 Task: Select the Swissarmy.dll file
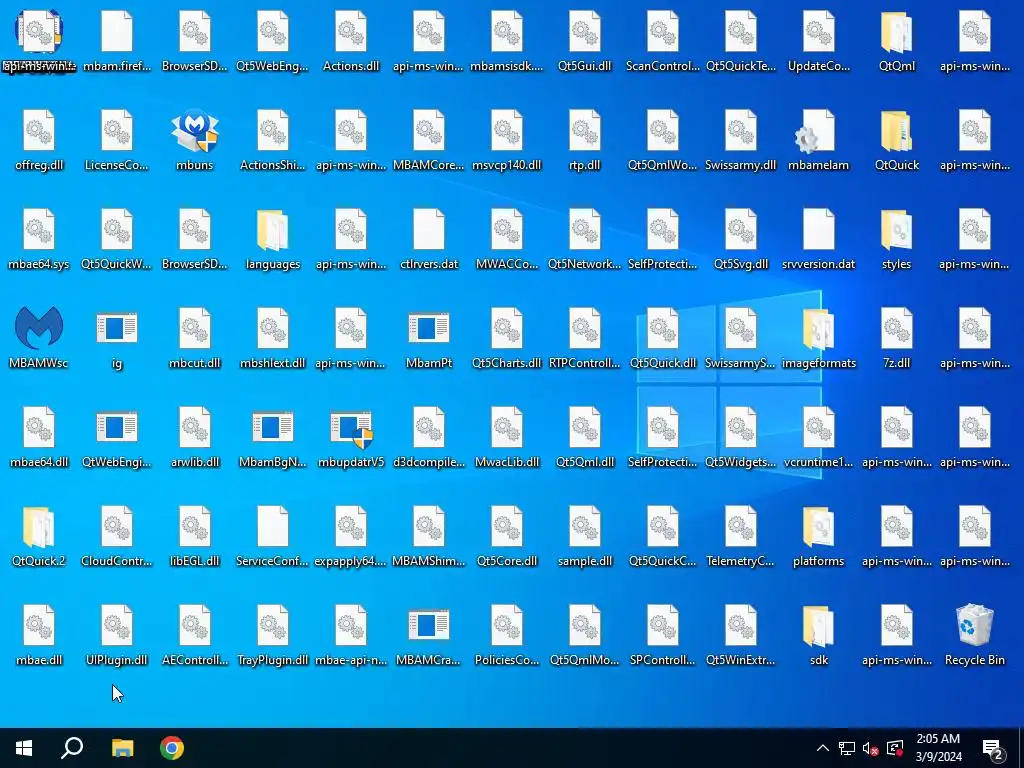tap(741, 131)
